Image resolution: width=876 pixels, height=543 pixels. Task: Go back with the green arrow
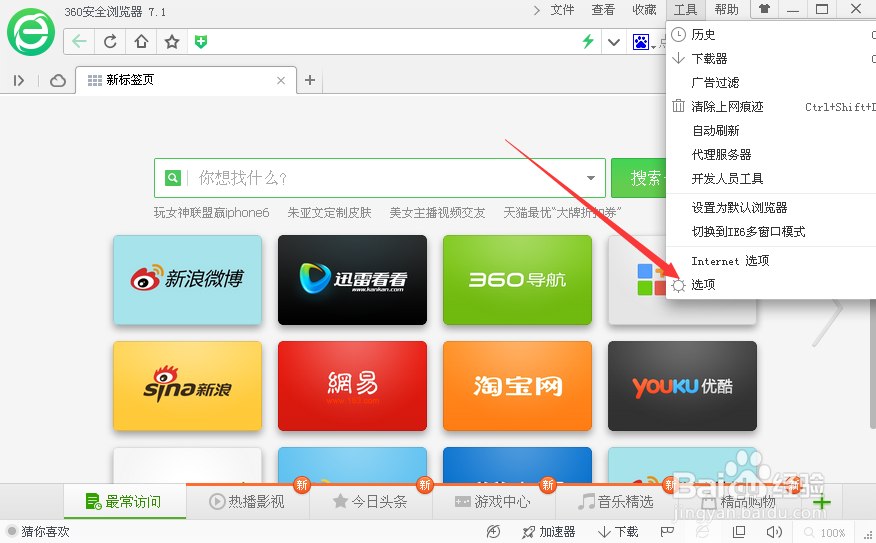click(79, 41)
